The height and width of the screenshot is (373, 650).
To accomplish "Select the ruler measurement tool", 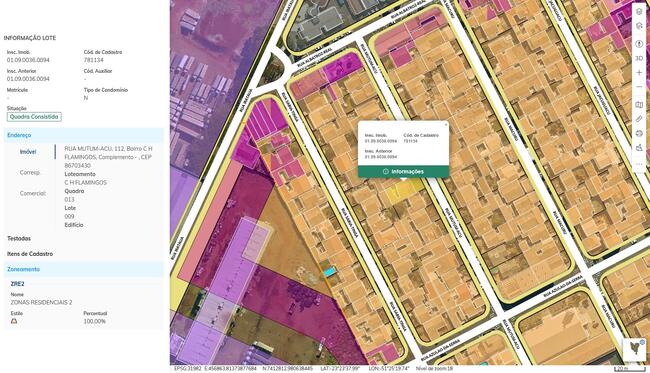I will 639,119.
